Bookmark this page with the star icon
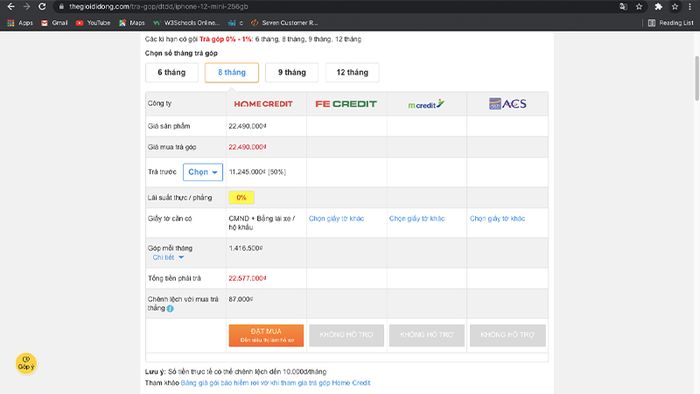The width and height of the screenshot is (700, 394). point(639,7)
